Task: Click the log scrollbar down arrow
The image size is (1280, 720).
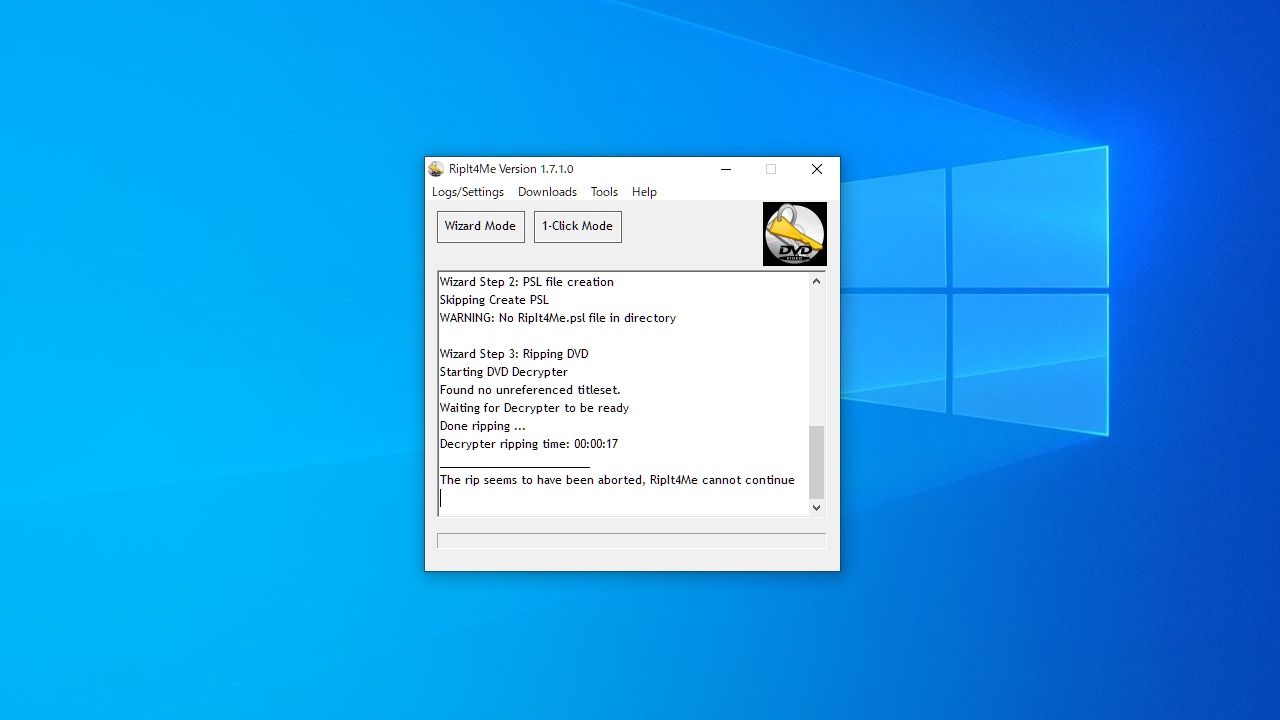Action: pyautogui.click(x=816, y=507)
